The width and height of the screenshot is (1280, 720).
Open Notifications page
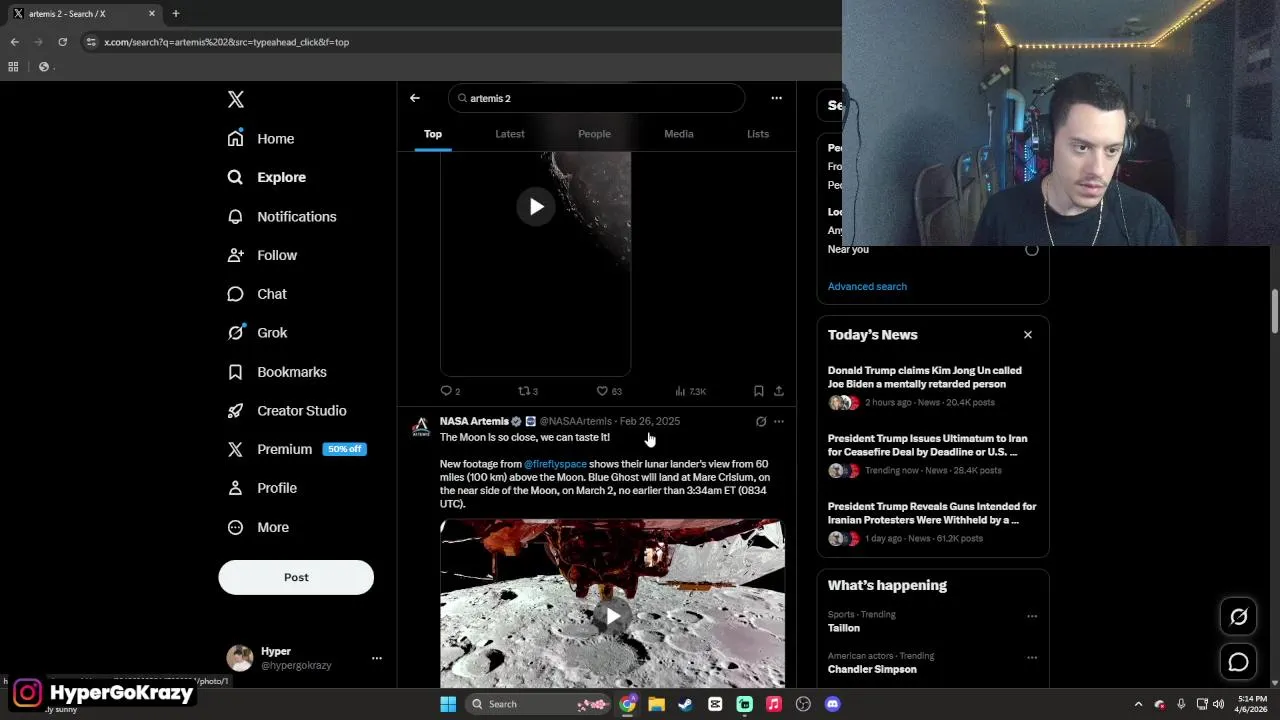click(x=282, y=216)
